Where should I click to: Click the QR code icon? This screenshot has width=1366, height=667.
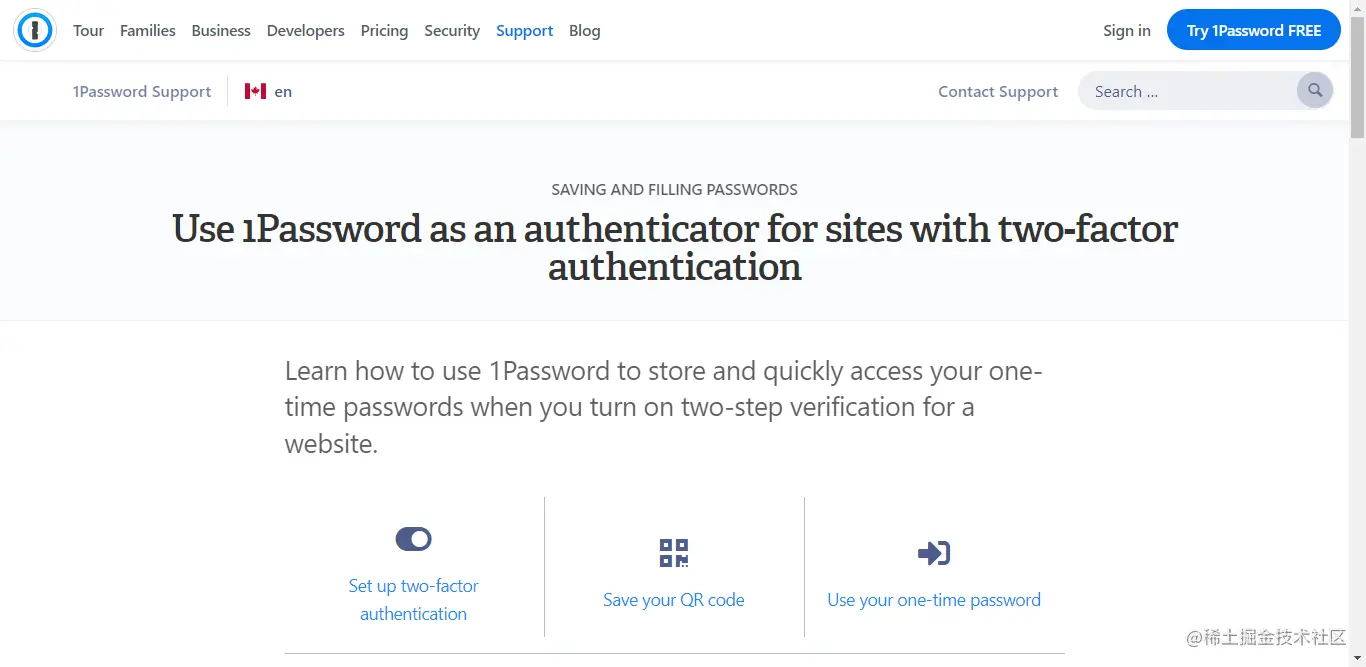[x=674, y=553]
